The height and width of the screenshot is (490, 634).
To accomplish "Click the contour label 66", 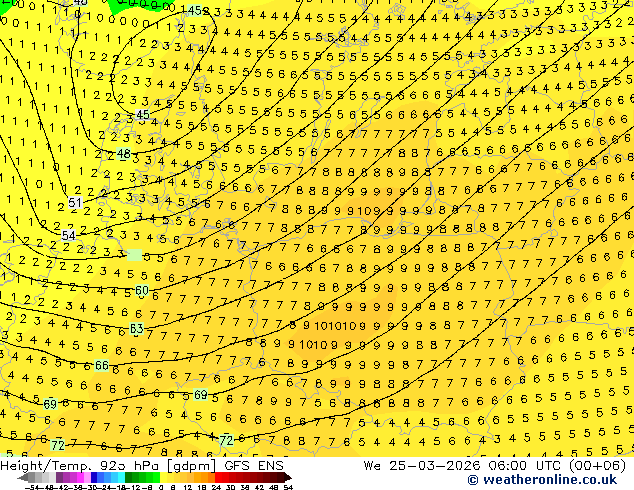I will click(x=101, y=365).
